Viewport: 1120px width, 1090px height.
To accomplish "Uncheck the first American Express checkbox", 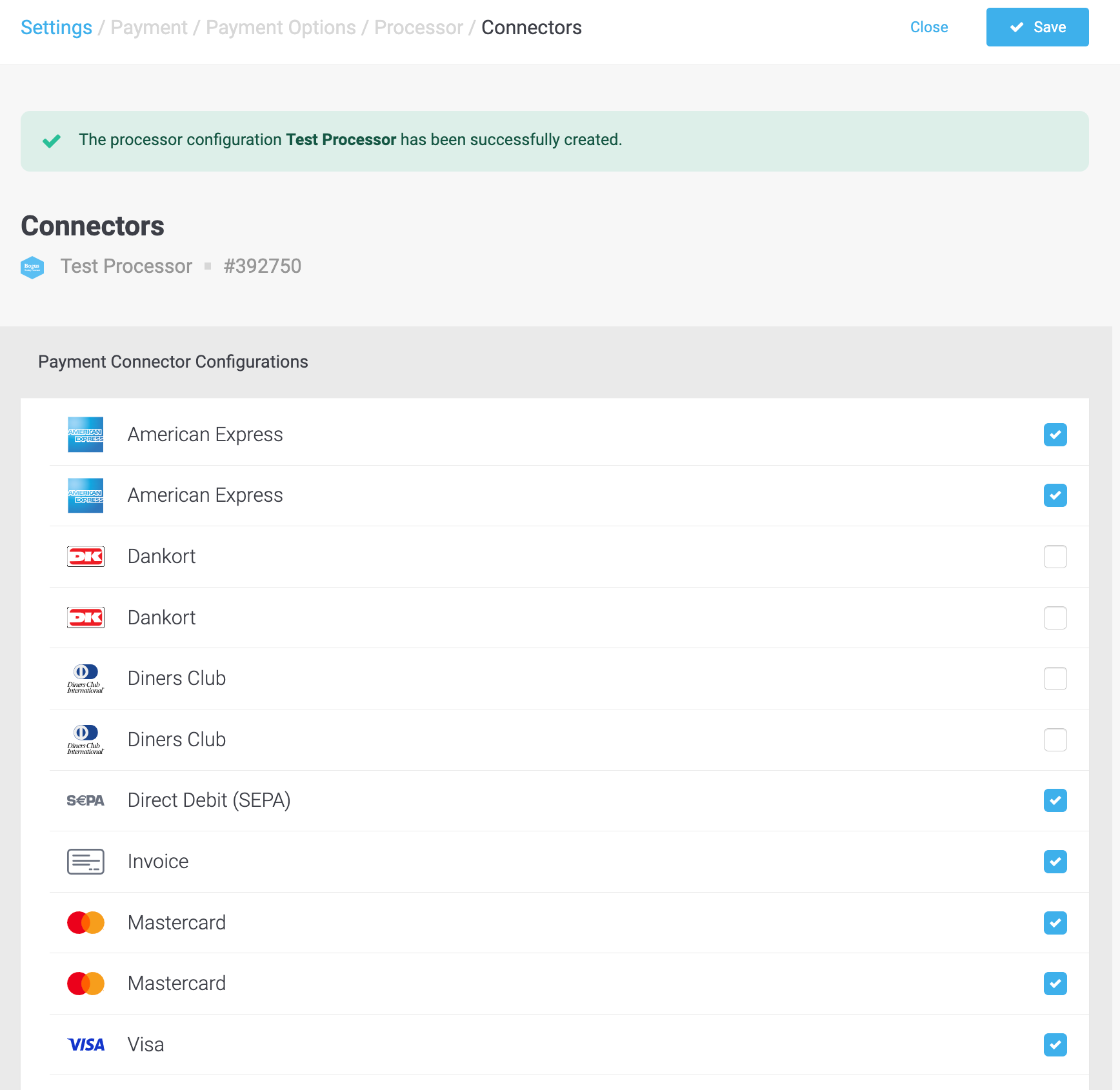I will click(x=1055, y=435).
